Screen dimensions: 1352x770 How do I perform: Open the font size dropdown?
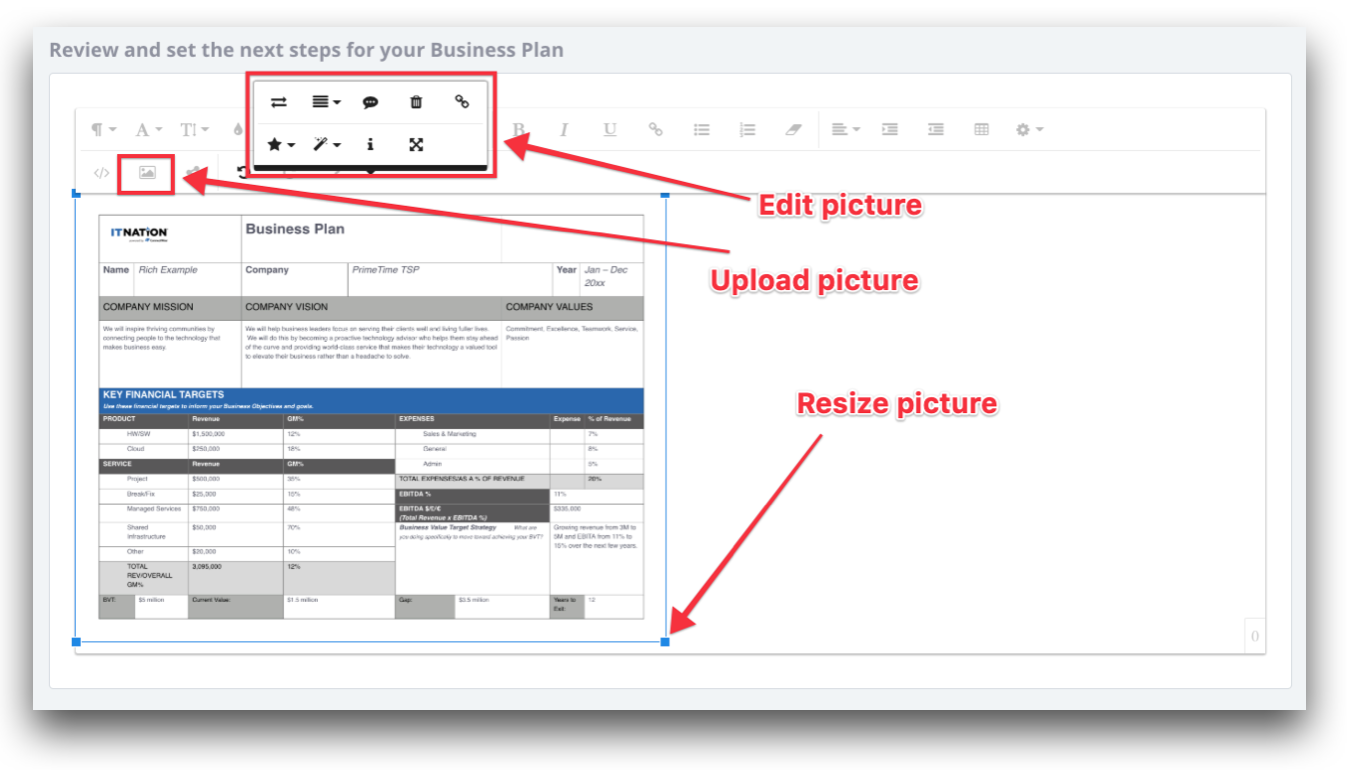coord(194,130)
